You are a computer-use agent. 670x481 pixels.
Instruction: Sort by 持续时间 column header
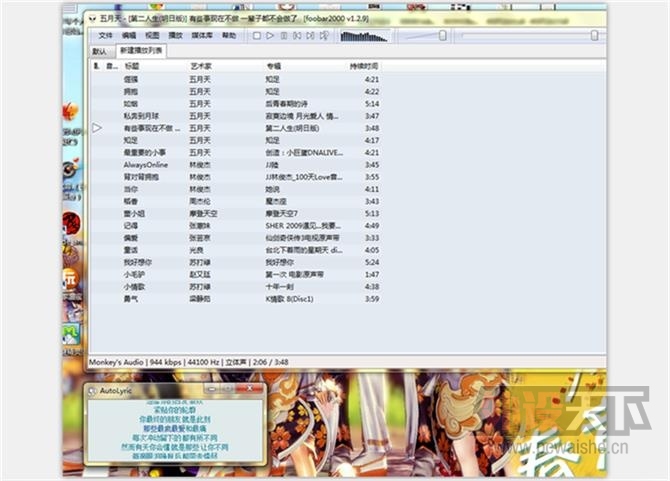tap(363, 66)
